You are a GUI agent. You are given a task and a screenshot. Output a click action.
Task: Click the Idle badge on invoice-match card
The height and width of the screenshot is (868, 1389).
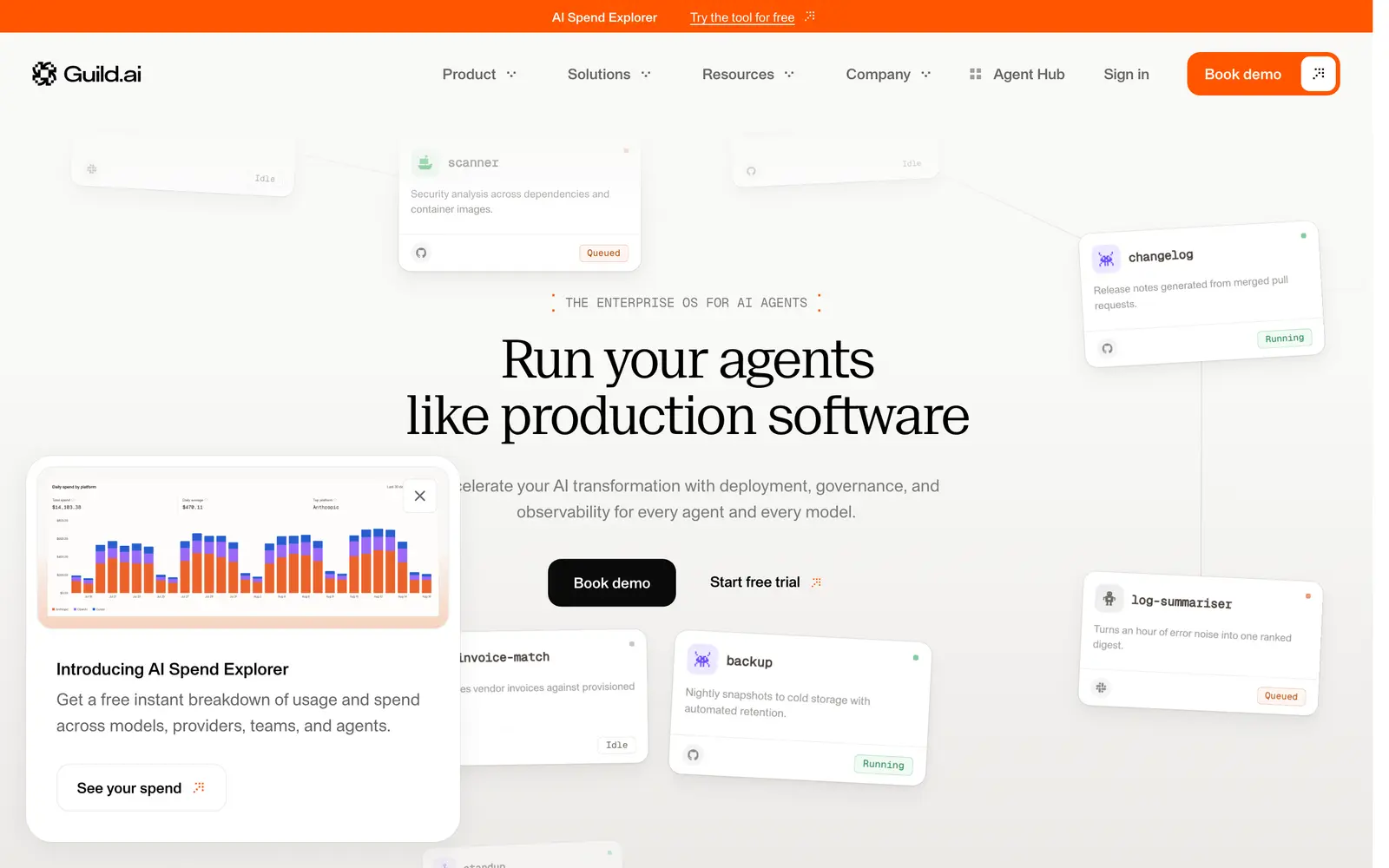coord(616,745)
